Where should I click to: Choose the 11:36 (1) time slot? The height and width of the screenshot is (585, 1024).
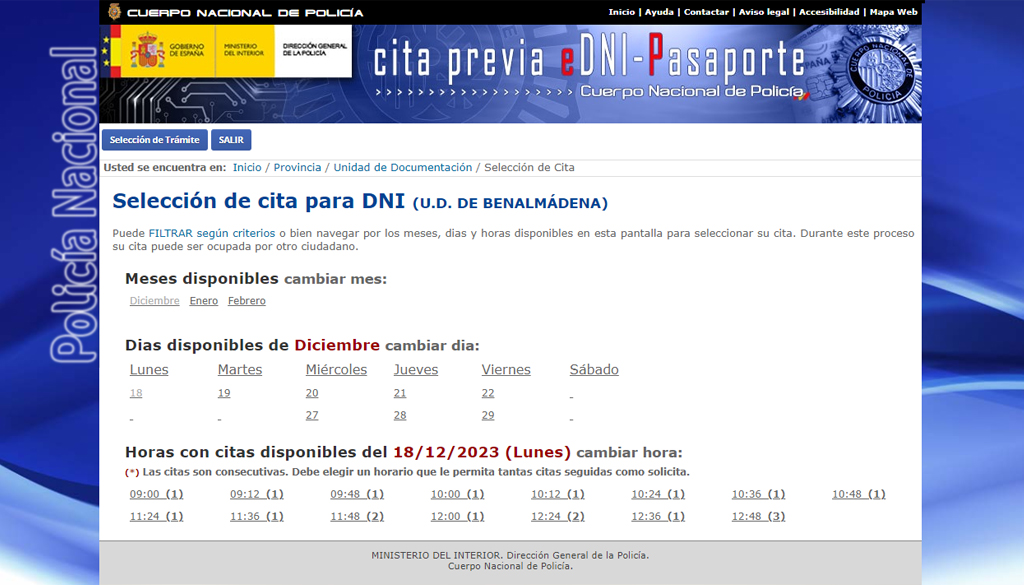coord(257,516)
